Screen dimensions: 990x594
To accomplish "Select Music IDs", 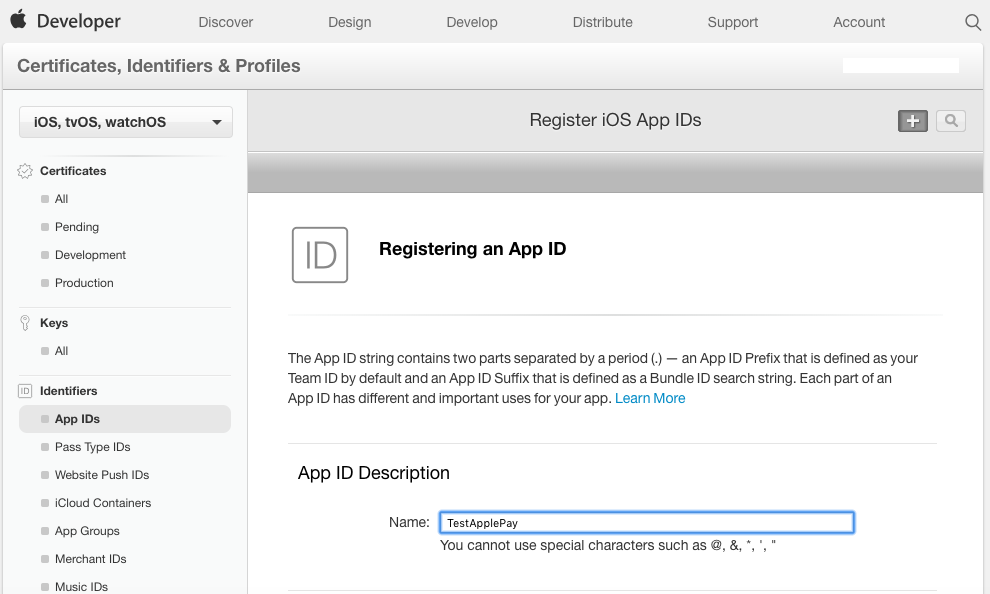I will (x=81, y=586).
